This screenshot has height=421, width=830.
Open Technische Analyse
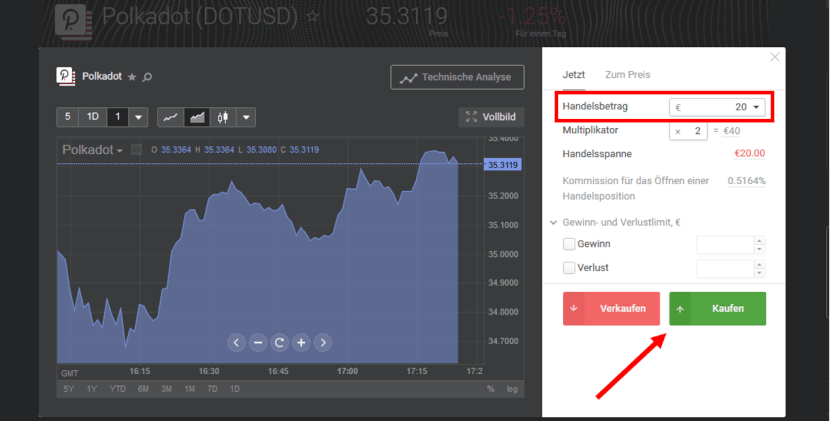(457, 77)
